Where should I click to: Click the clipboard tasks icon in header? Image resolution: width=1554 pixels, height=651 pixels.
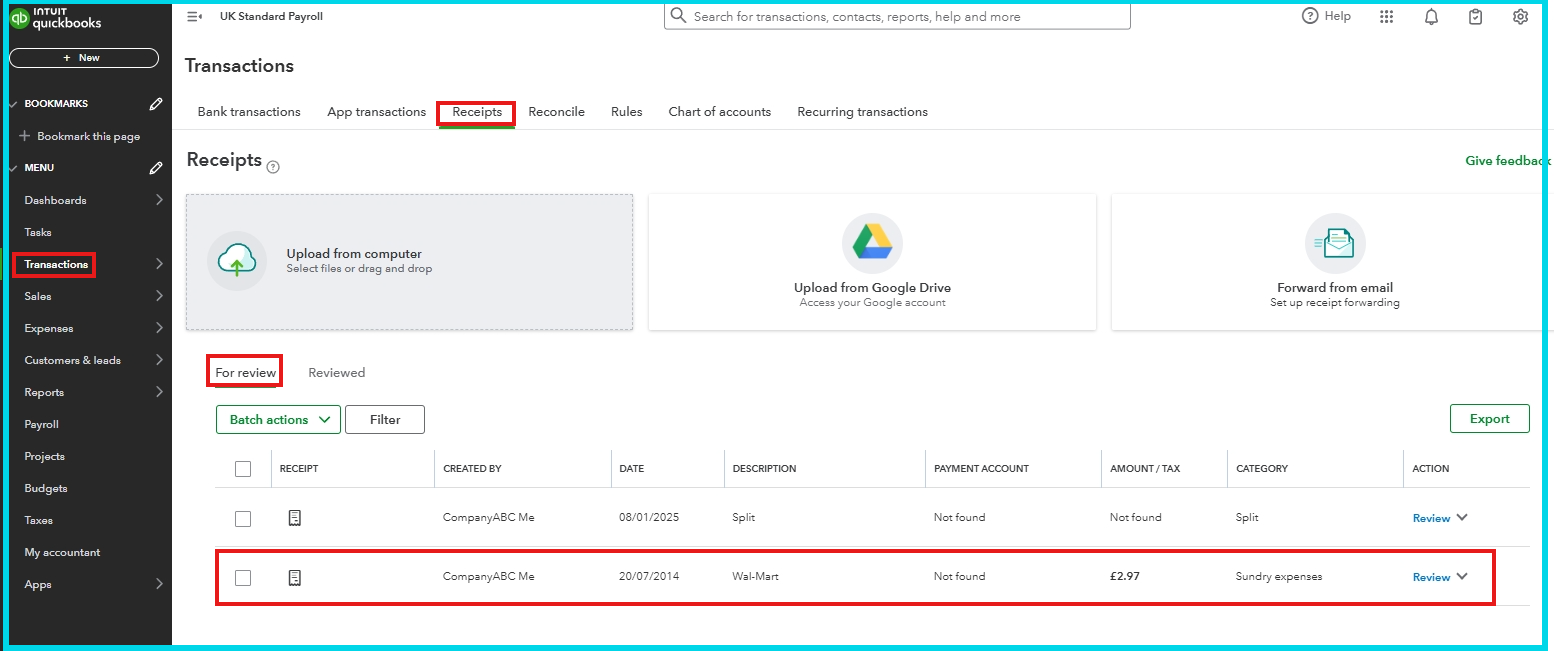click(1475, 17)
